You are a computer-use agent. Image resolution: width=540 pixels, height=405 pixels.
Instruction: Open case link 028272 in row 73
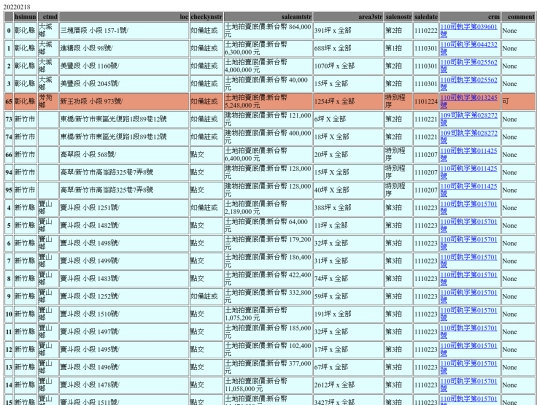pyautogui.click(x=469, y=119)
